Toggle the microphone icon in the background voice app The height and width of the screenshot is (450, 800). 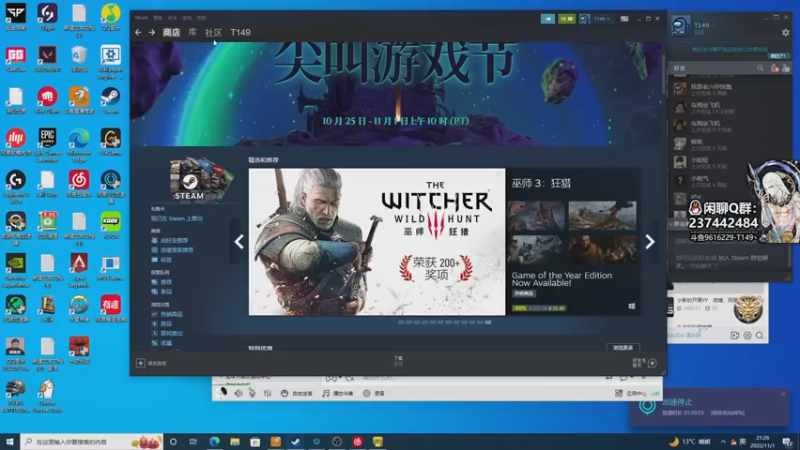[252, 393]
